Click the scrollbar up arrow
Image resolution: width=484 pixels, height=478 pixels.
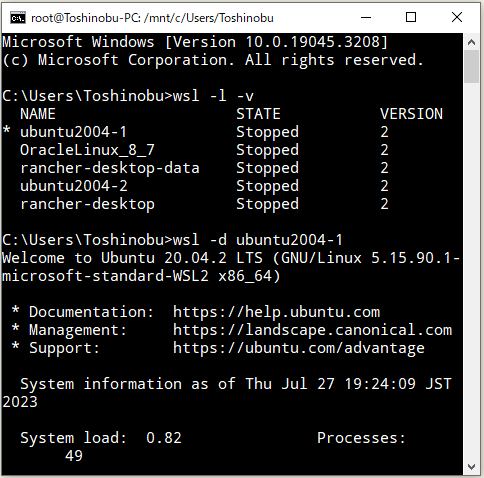[x=471, y=42]
